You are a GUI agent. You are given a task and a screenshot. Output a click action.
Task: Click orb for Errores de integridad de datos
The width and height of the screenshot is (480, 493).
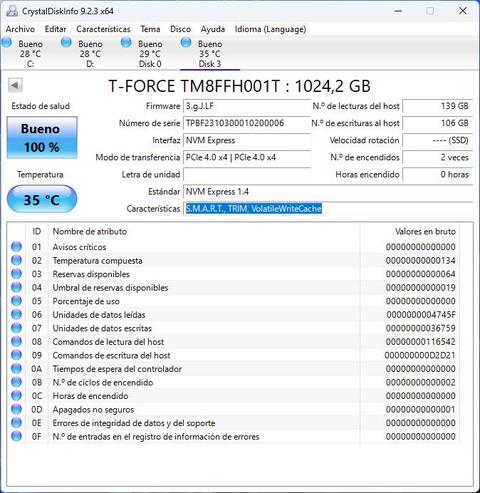pyautogui.click(x=16, y=423)
